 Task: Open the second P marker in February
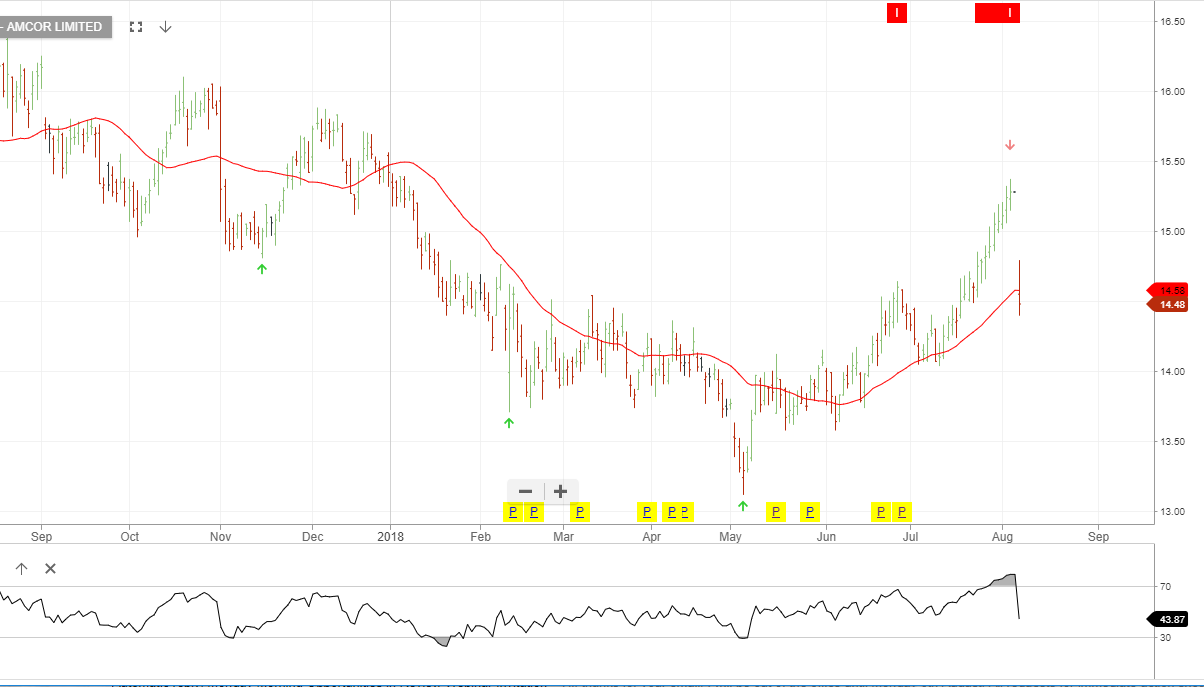534,512
